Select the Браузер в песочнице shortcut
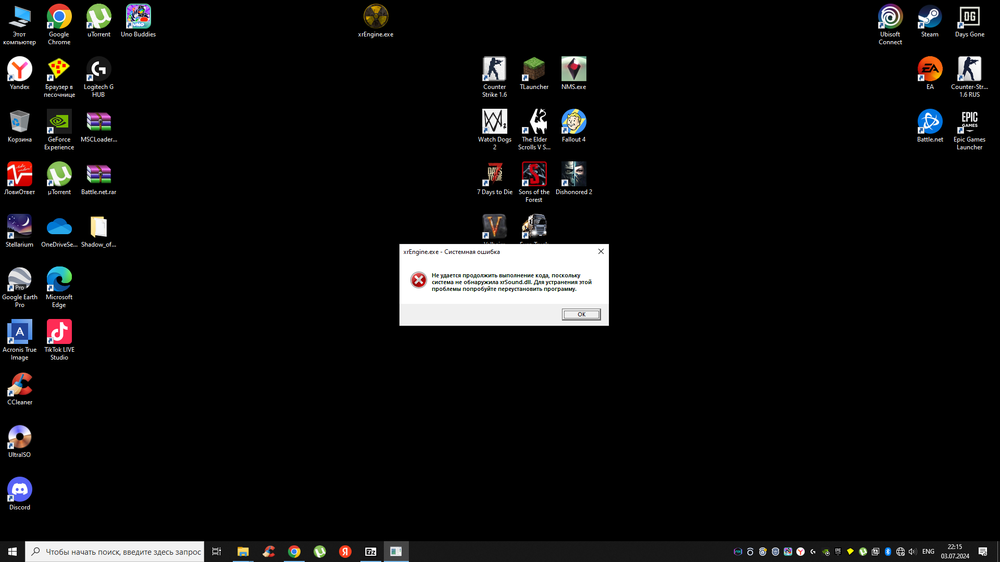Viewport: 1000px width, 562px height. point(59,77)
